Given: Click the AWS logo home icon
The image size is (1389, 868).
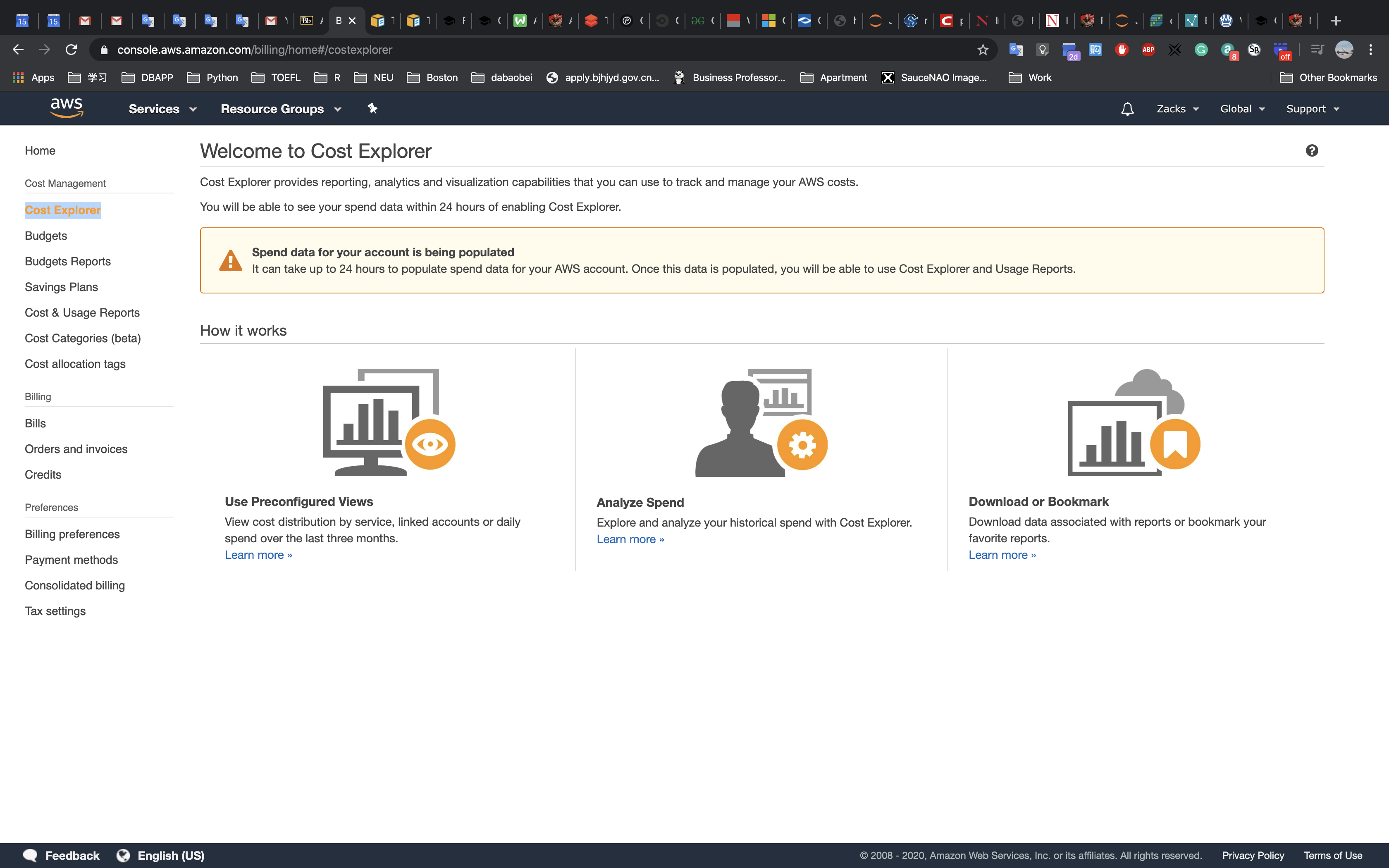Looking at the screenshot, I should point(67,108).
